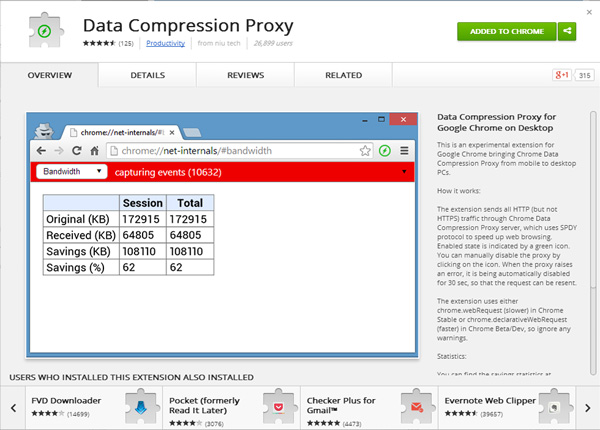
Task: Click capturing events (10632) text
Action: pyautogui.click(x=168, y=172)
